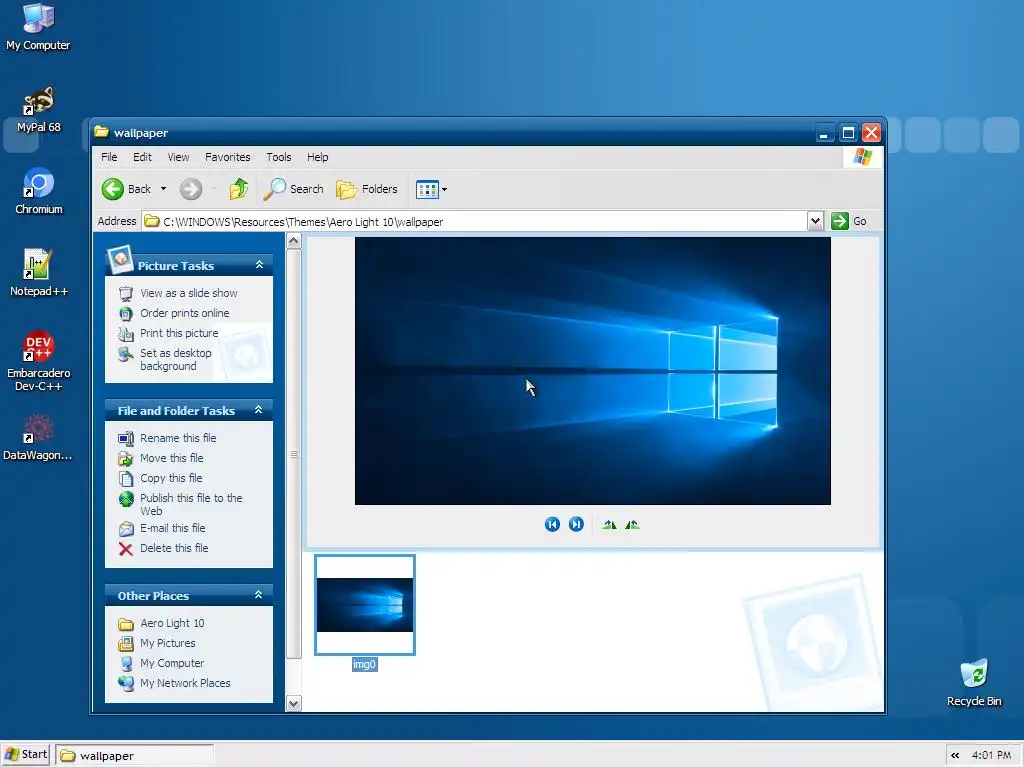Open the Search pane
This screenshot has height=768, width=1024.
pyautogui.click(x=293, y=189)
